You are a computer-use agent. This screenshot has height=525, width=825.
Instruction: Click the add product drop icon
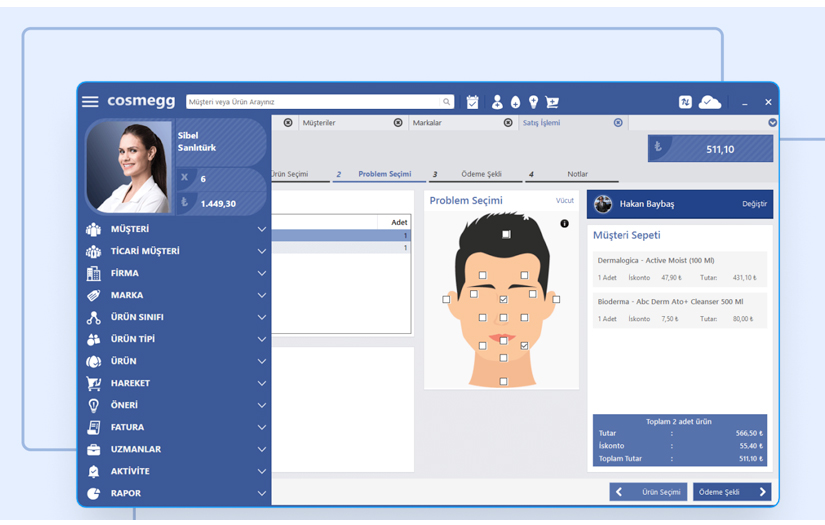515,102
